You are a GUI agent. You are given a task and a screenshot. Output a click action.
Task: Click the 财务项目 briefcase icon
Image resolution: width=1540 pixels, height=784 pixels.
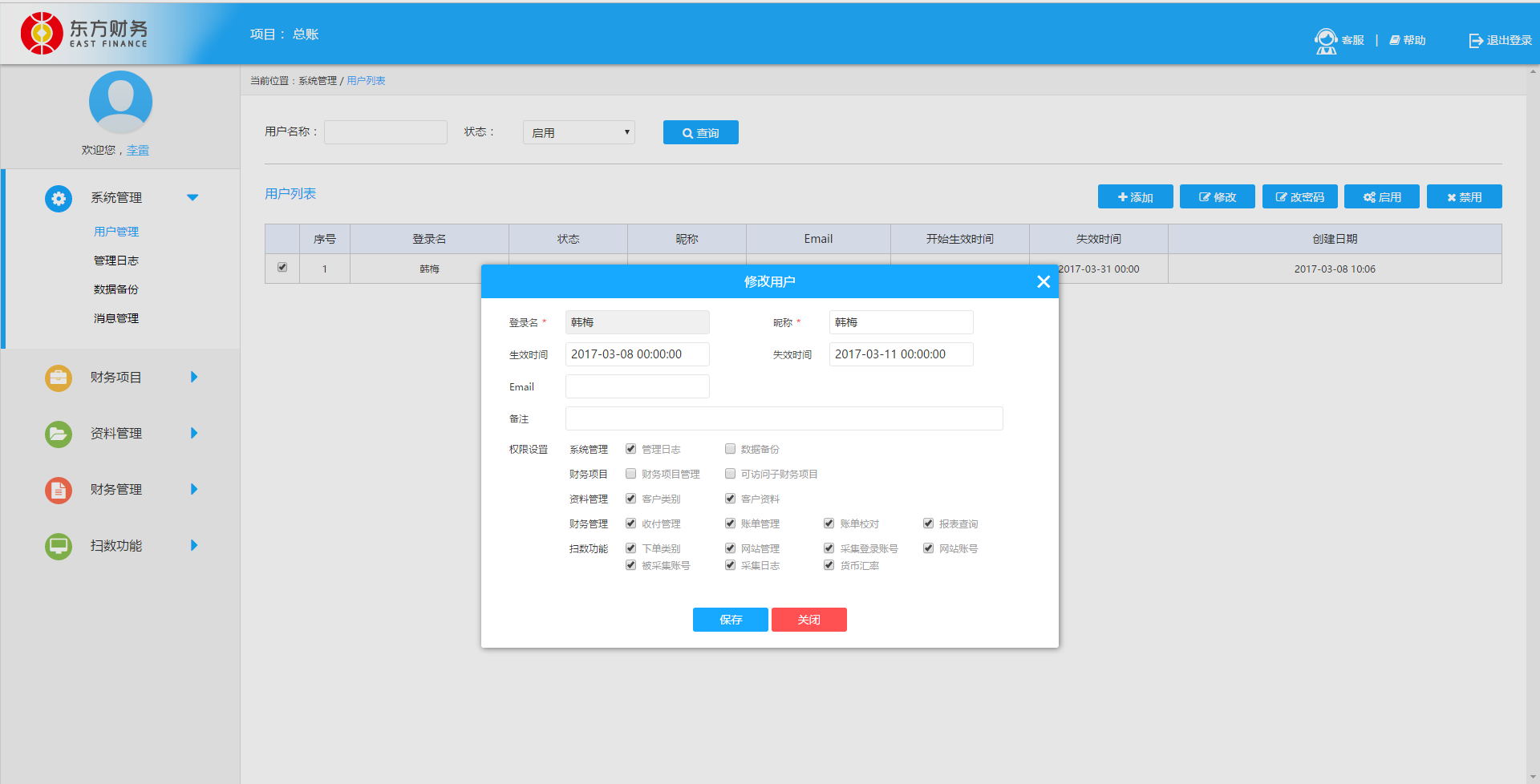(59, 378)
